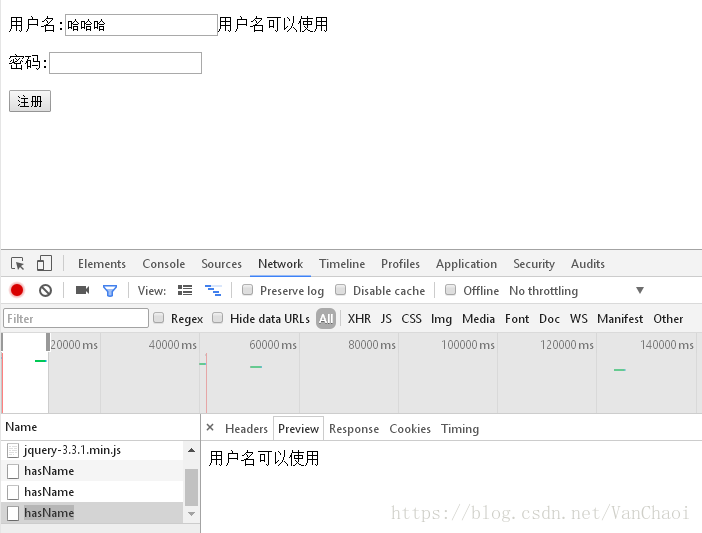The width and height of the screenshot is (702, 533).
Task: Enable the Disable cache checkbox
Action: 341,290
